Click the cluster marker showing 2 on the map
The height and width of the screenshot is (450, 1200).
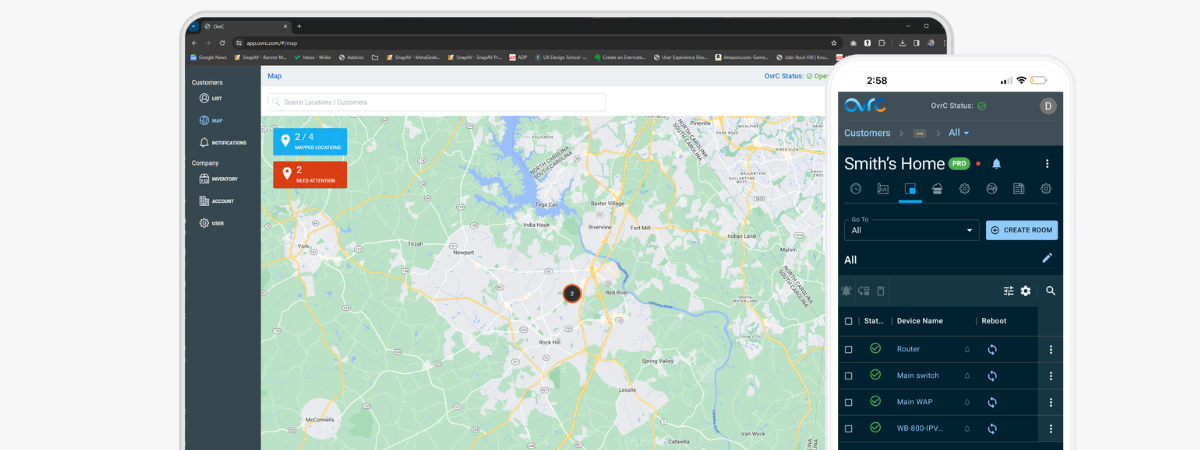tap(571, 293)
